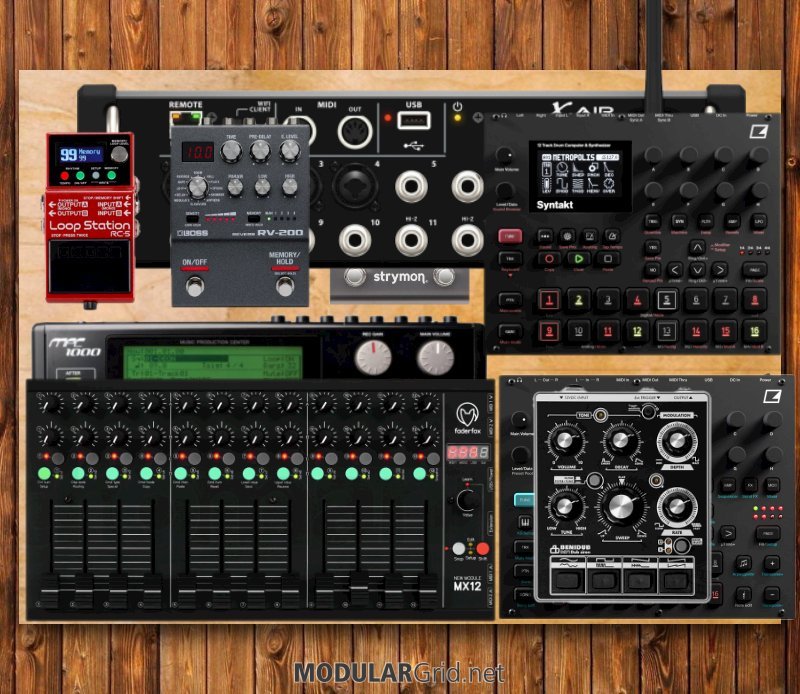Screen dimensions: 800x694
Task: Click the X Air input jack 10
Action: (x=355, y=240)
